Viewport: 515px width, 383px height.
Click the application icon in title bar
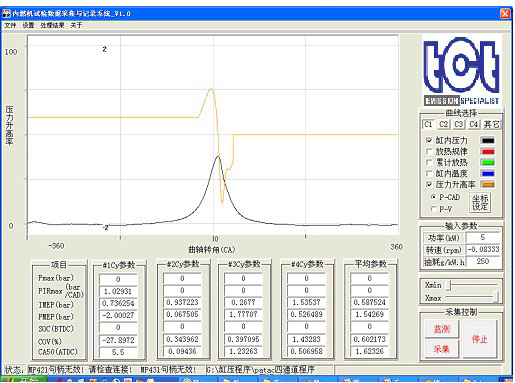(6, 14)
